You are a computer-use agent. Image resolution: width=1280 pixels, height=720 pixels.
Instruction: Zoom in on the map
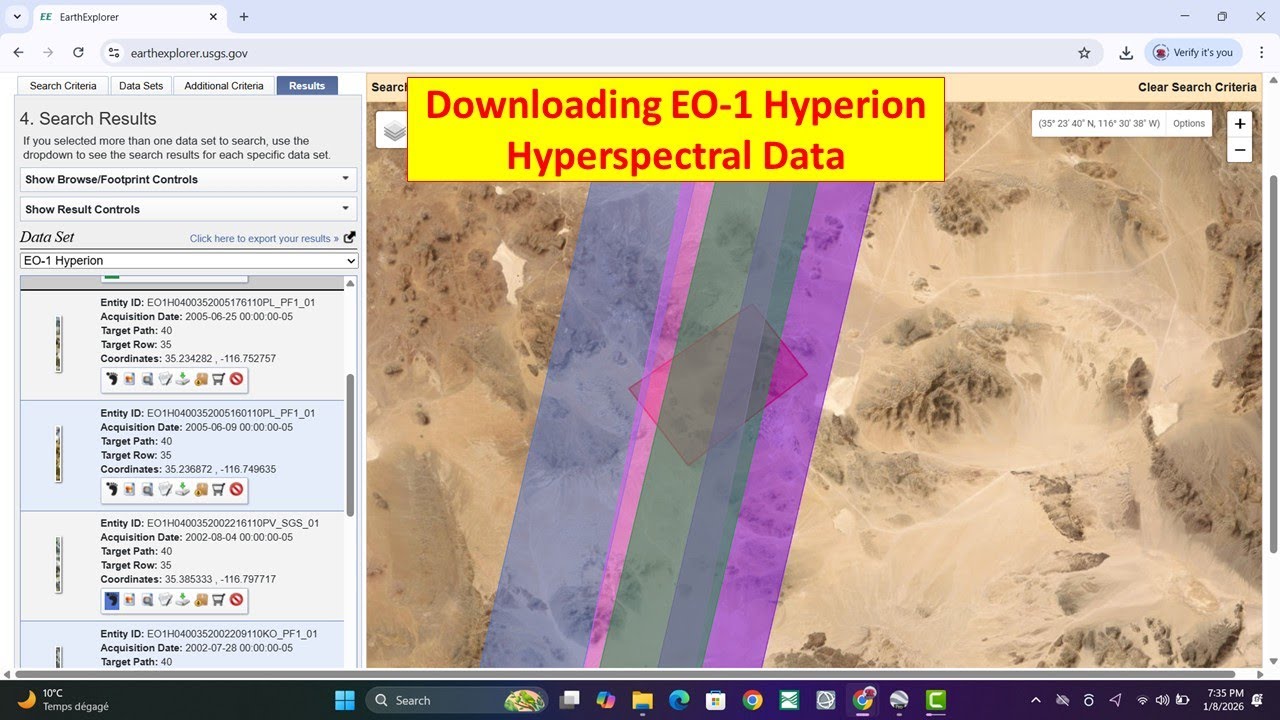pyautogui.click(x=1240, y=124)
